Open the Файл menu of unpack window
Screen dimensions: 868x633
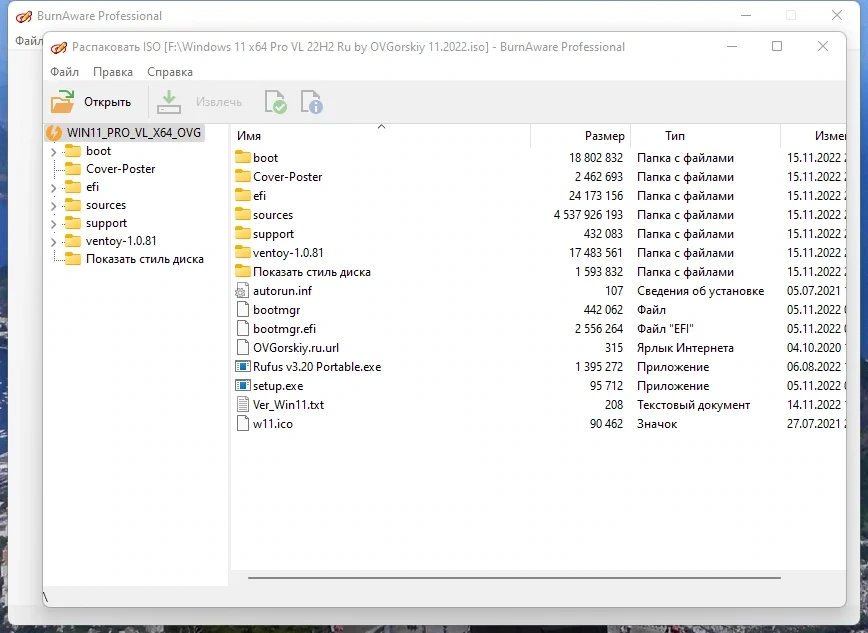[x=64, y=72]
